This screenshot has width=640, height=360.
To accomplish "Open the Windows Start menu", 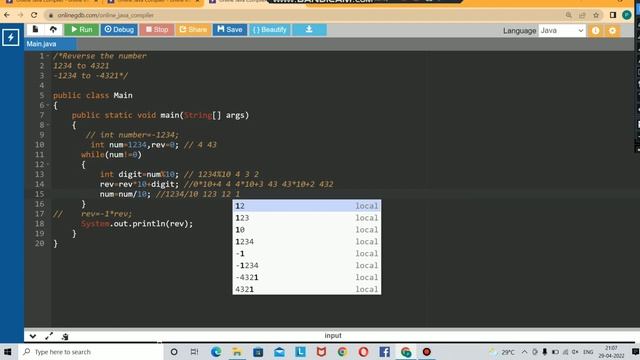I will click(x=8, y=351).
